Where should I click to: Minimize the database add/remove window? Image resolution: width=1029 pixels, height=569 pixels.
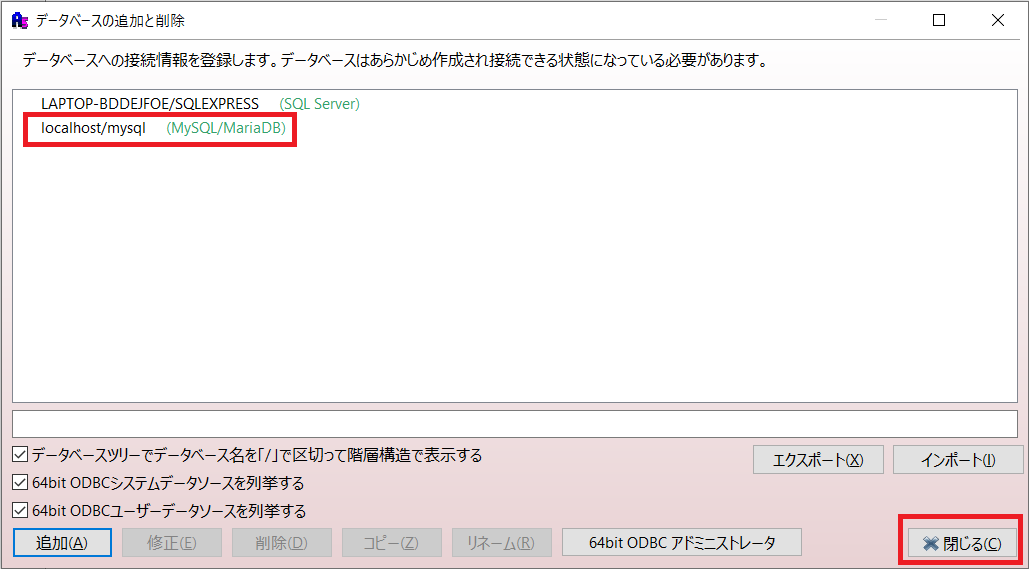881,20
